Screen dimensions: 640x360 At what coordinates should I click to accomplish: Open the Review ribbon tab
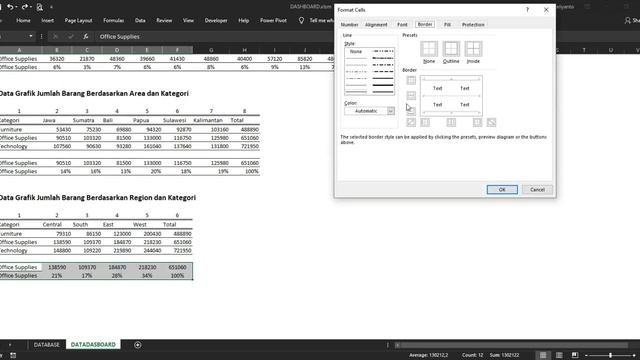click(x=164, y=20)
